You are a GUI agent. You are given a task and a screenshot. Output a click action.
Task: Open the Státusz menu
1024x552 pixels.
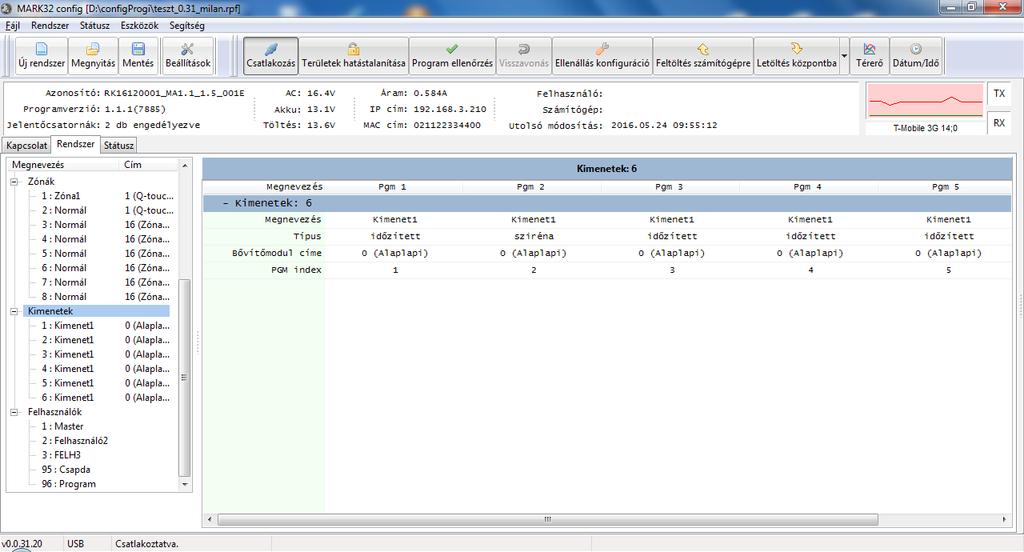pos(95,25)
